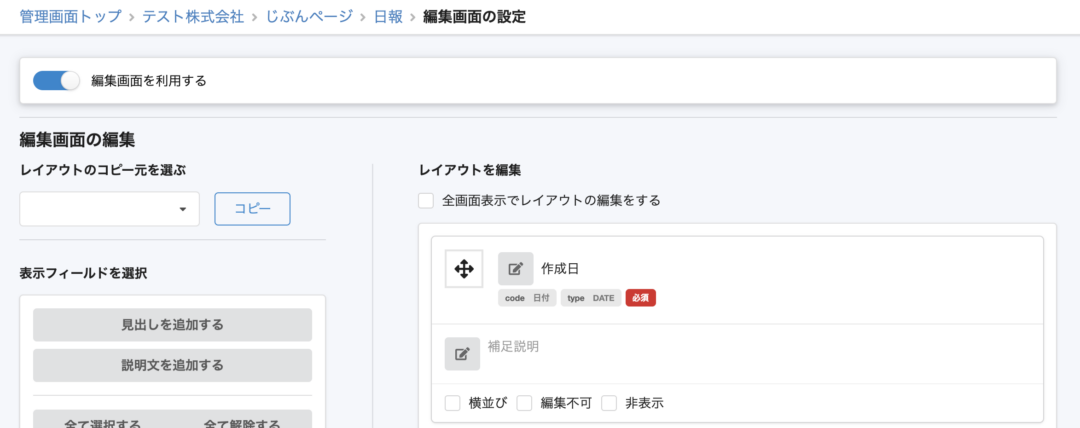Check the 全画面表示でレイアウトの編集をする checkbox

click(x=426, y=201)
